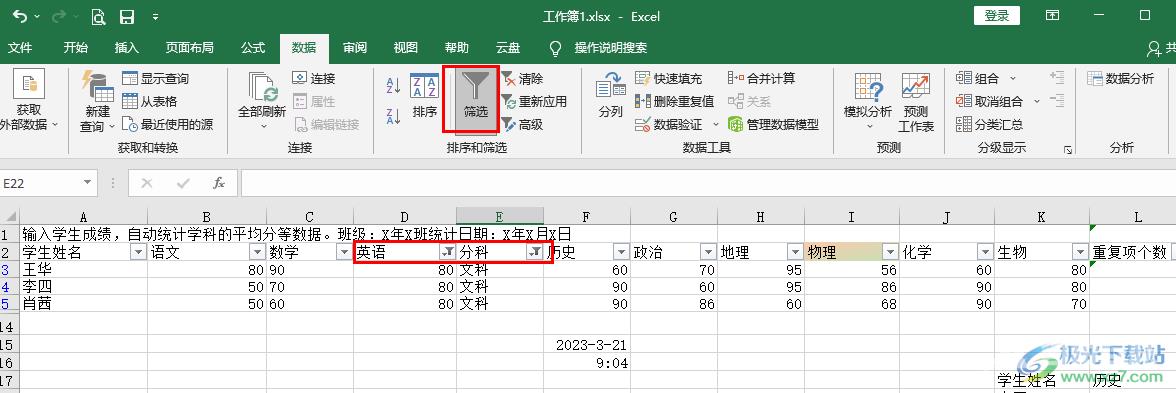This screenshot has width=1176, height=393.
Task: Click 最近使用的源
Action: pos(167,124)
